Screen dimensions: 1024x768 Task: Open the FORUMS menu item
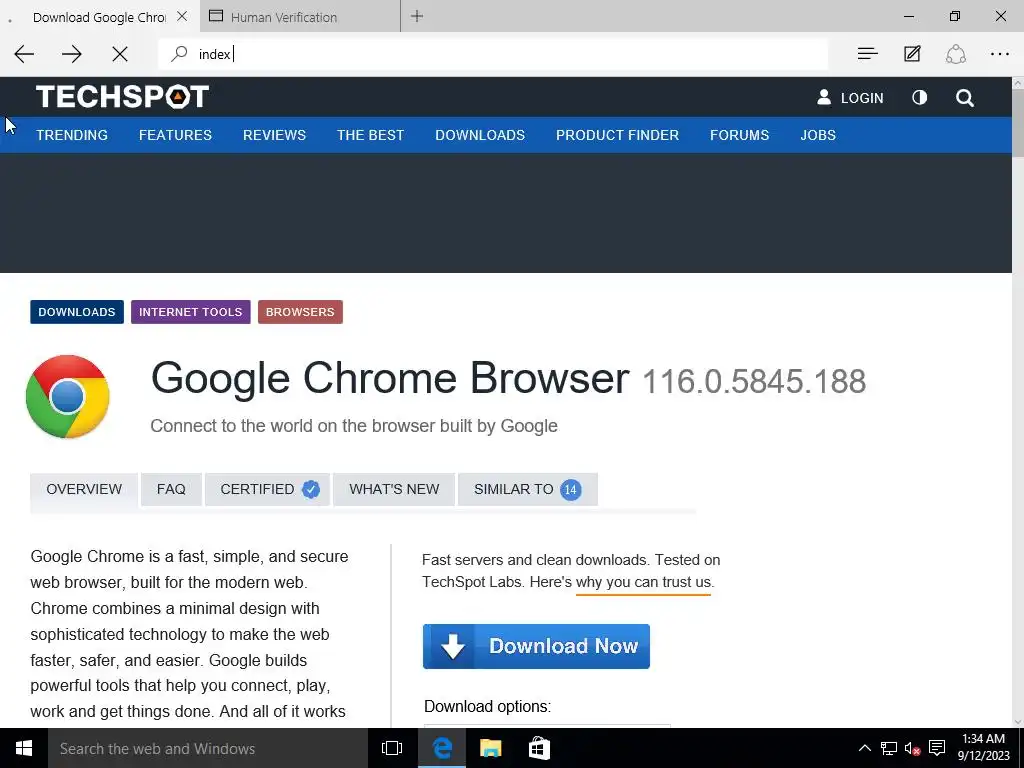739,135
